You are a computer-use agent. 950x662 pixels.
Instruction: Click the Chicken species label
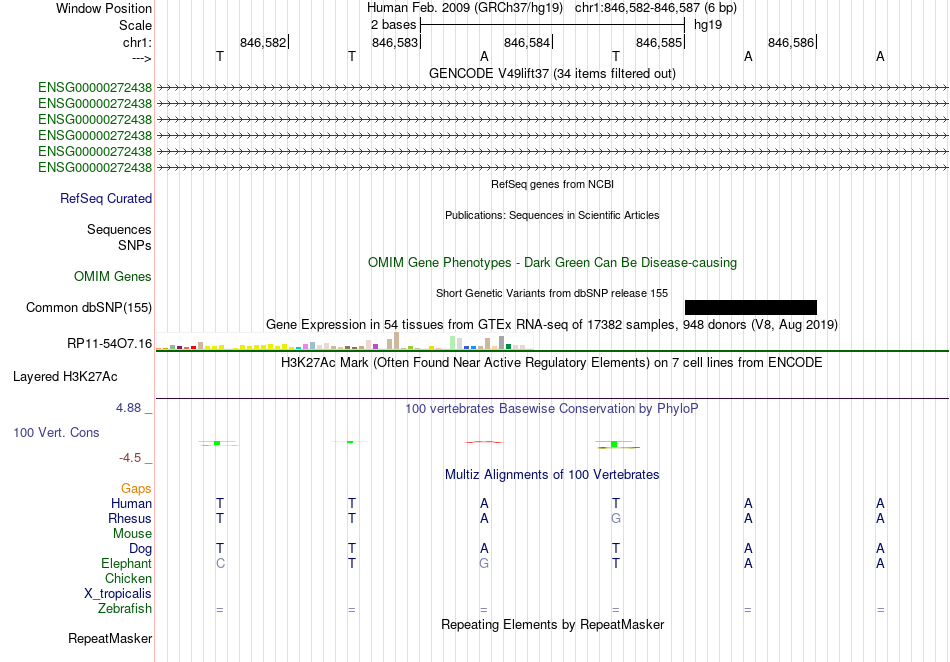coord(128,579)
